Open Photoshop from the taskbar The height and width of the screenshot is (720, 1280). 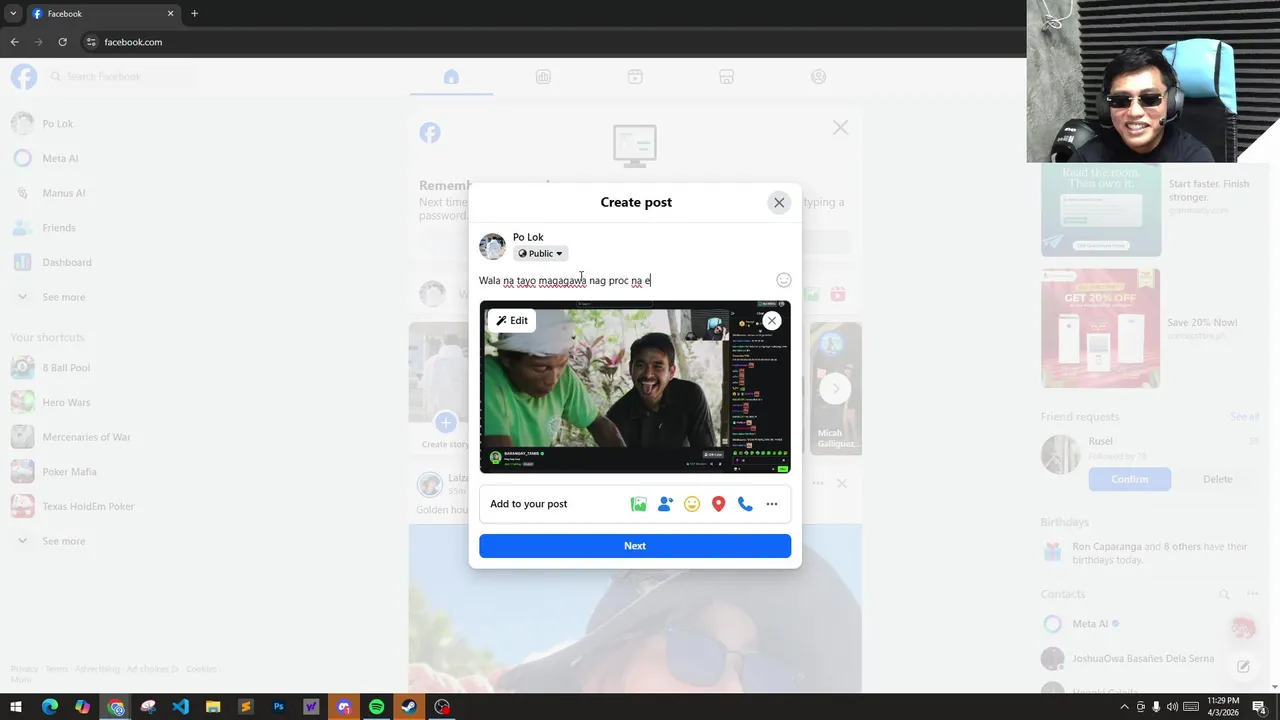pos(278,707)
